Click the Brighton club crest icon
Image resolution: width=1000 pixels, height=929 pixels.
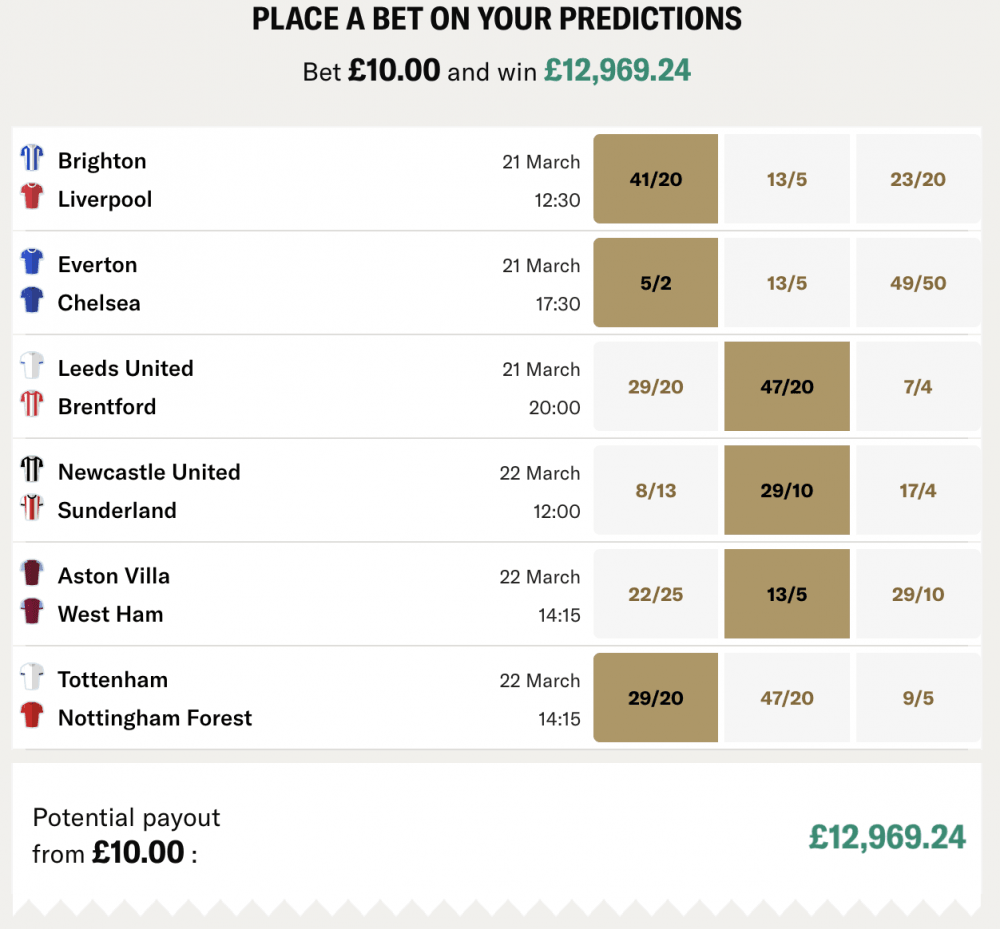click(32, 157)
